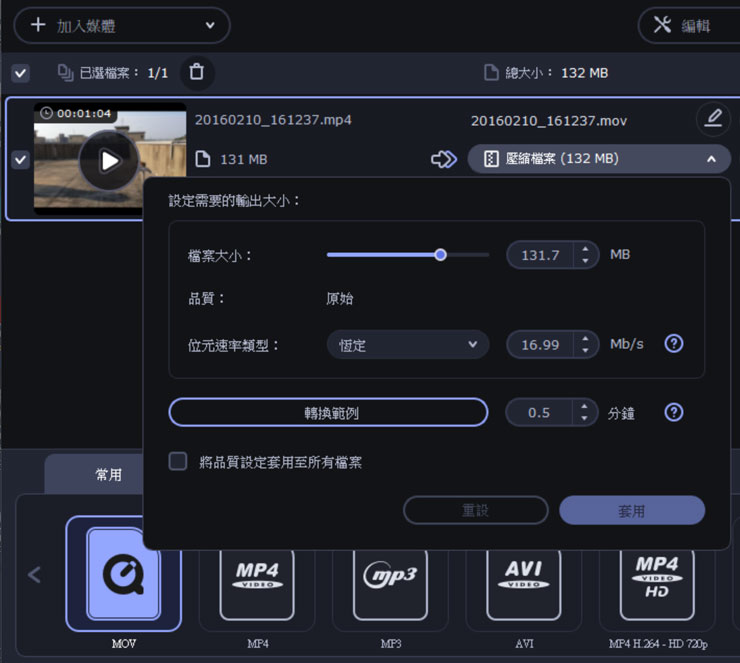
Task: Click the plus icon in 加入媒體
Action: pos(38,25)
